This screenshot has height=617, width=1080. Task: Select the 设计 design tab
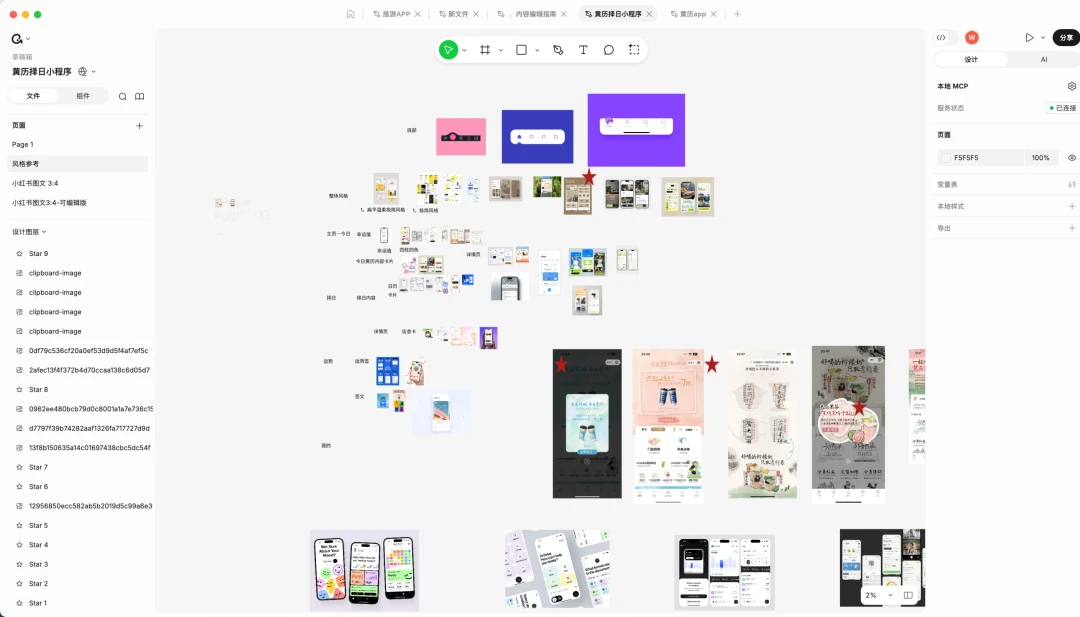971,59
